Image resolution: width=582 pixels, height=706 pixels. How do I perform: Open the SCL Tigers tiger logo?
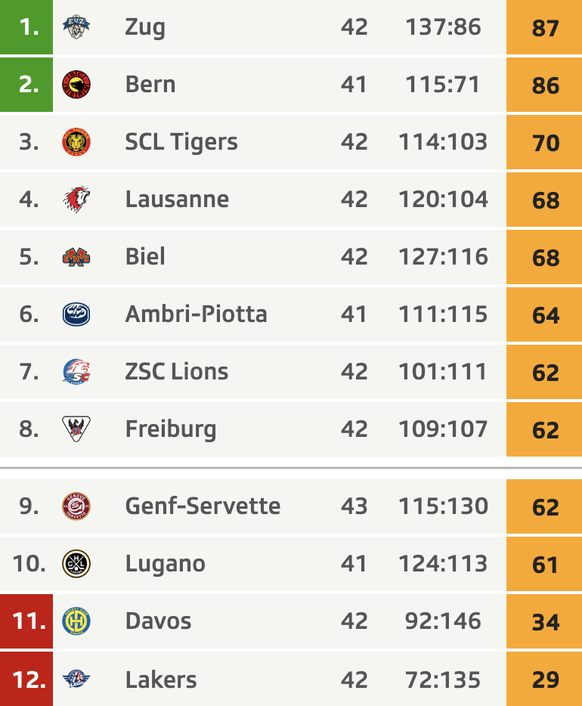pos(76,142)
